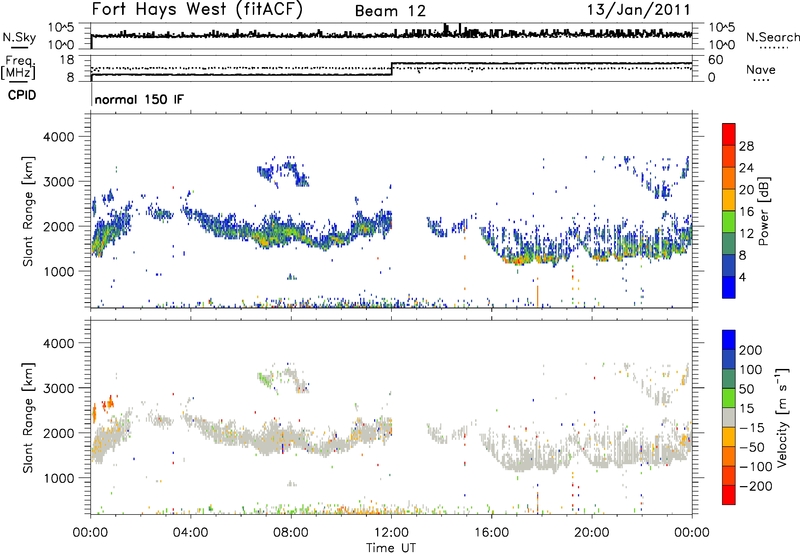Click the 'Velocity [m s⁻¹]' color bar title
This screenshot has width=800, height=554.
click(782, 417)
